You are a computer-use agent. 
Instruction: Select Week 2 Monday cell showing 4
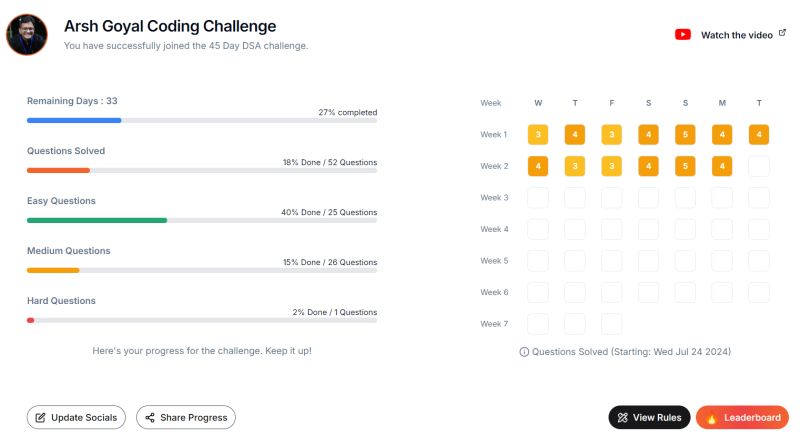tap(722, 166)
